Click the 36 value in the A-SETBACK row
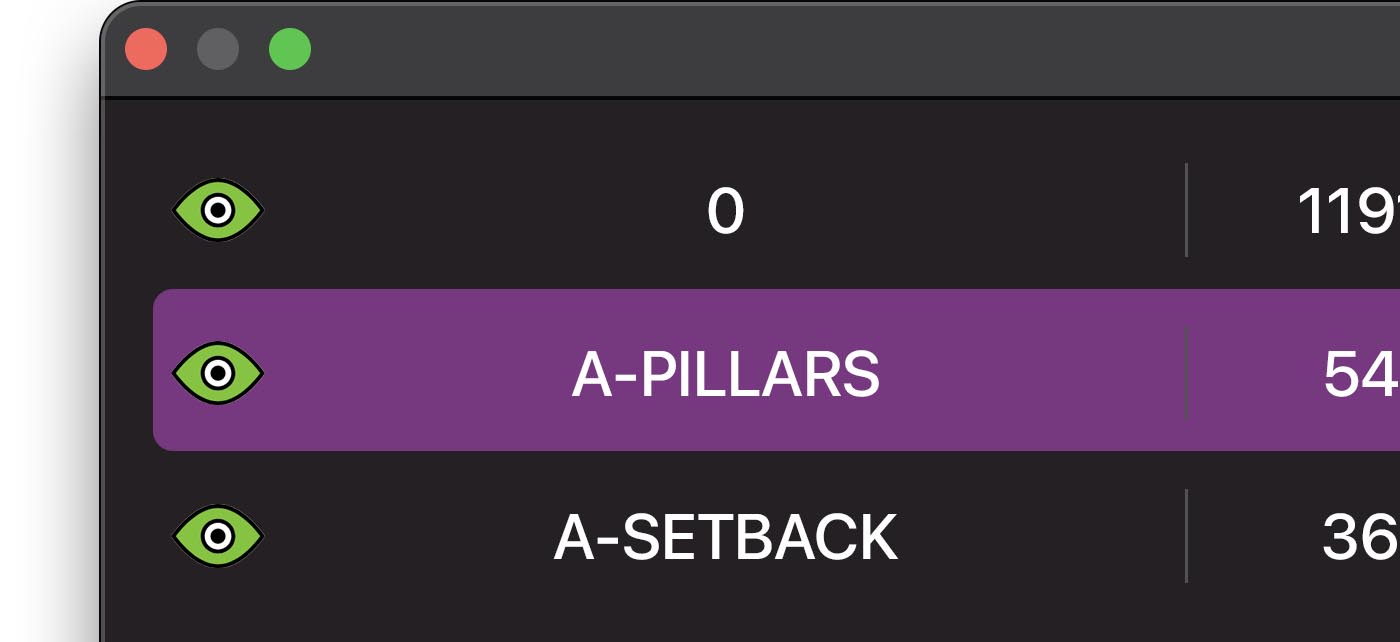 1360,537
